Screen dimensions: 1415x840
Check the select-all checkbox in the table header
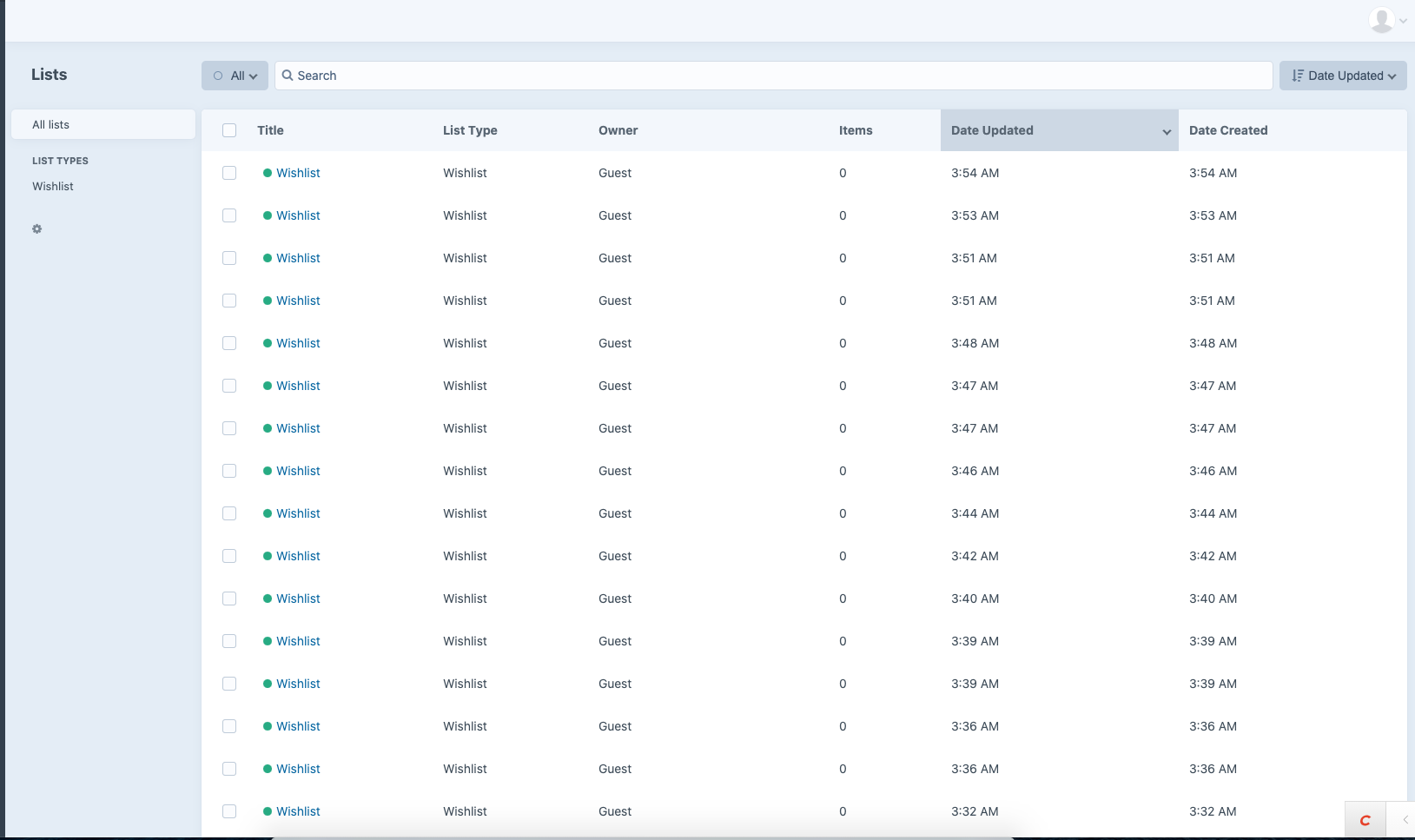click(x=229, y=129)
